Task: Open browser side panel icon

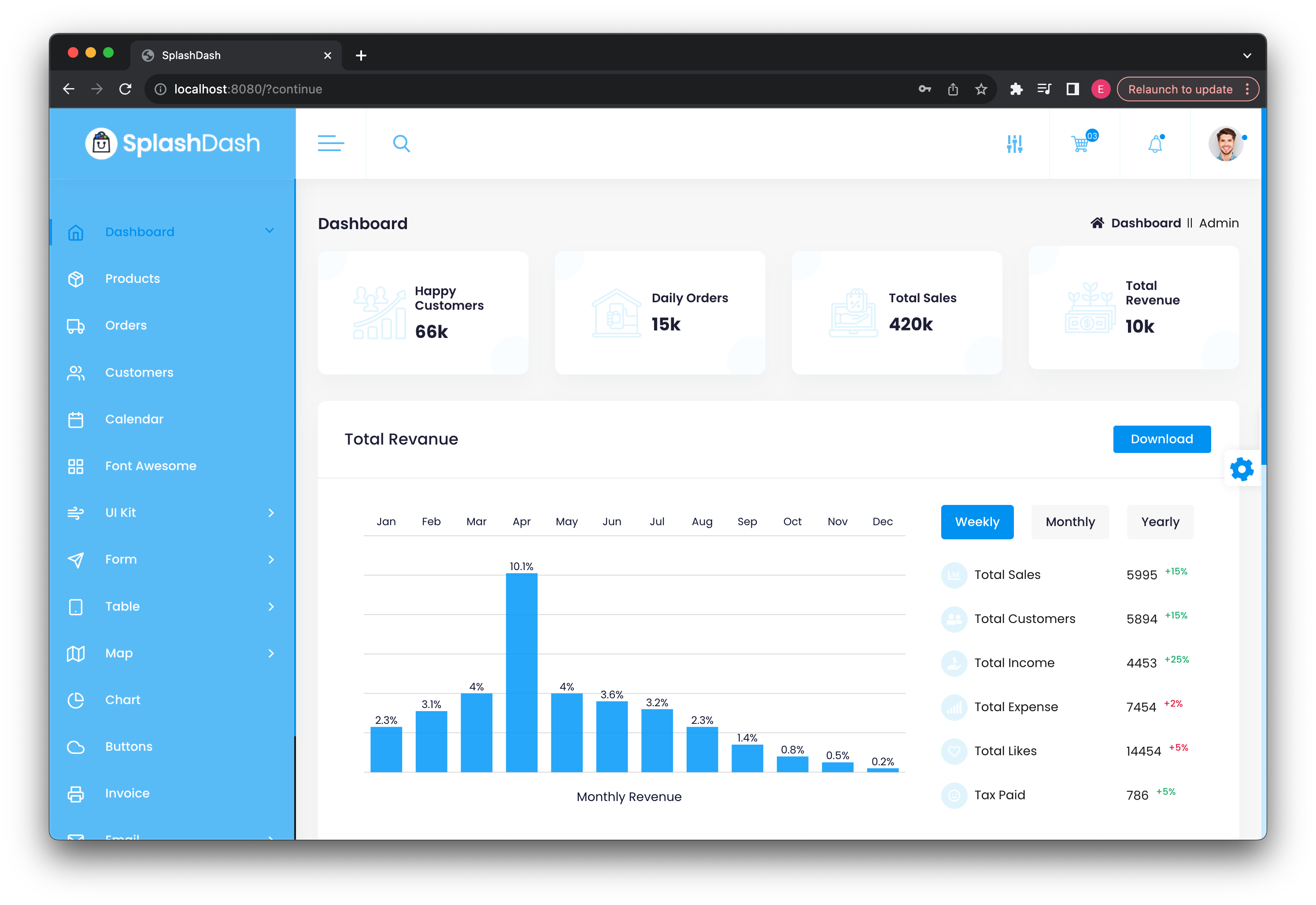Action: (x=1072, y=89)
